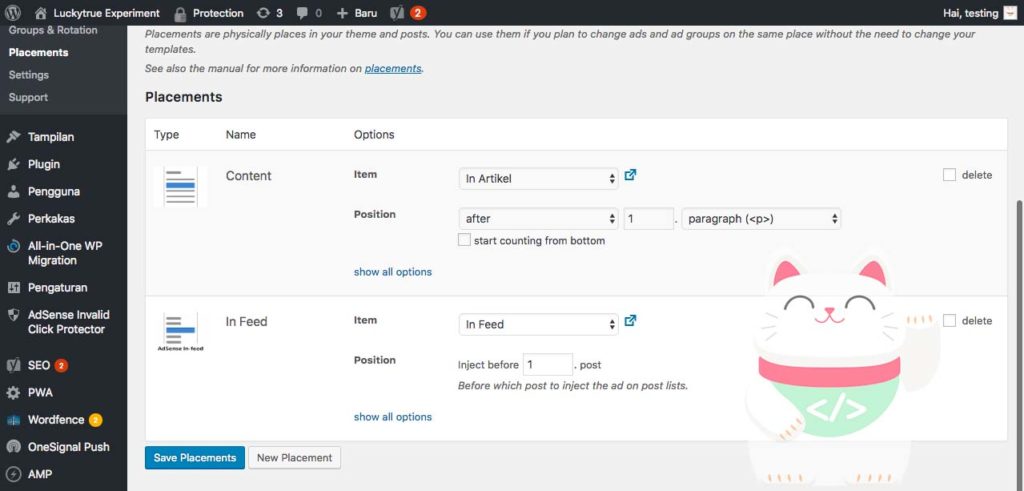The width and height of the screenshot is (1024, 491).
Task: Open the In Artikel item dropdown
Action: coord(538,179)
